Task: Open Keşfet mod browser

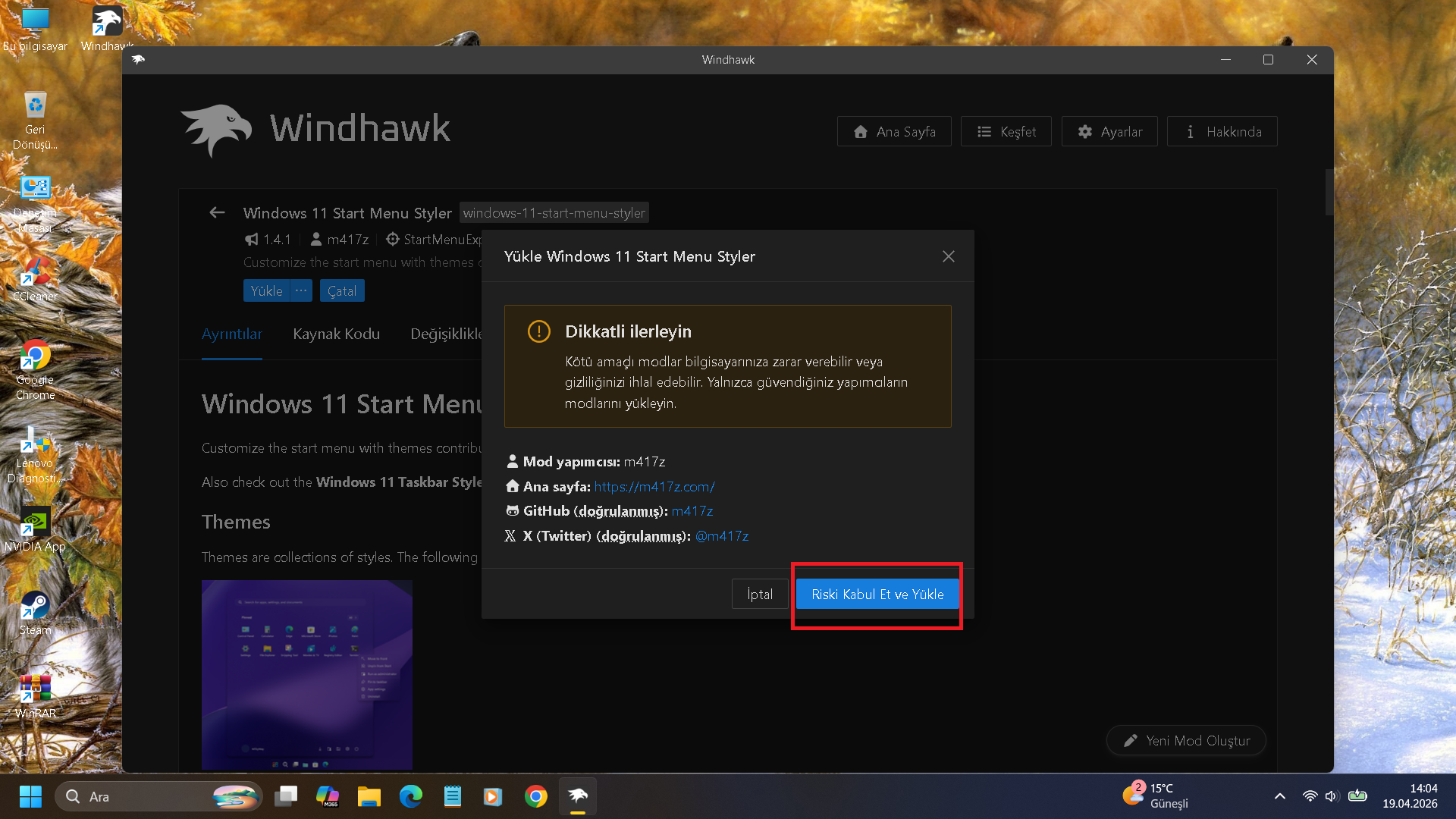Action: click(x=1006, y=131)
